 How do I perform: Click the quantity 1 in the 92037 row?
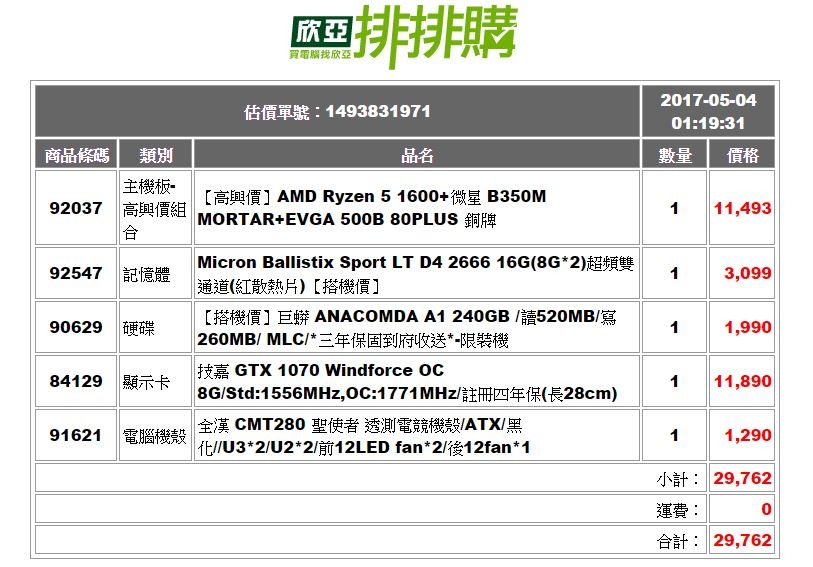(x=674, y=208)
